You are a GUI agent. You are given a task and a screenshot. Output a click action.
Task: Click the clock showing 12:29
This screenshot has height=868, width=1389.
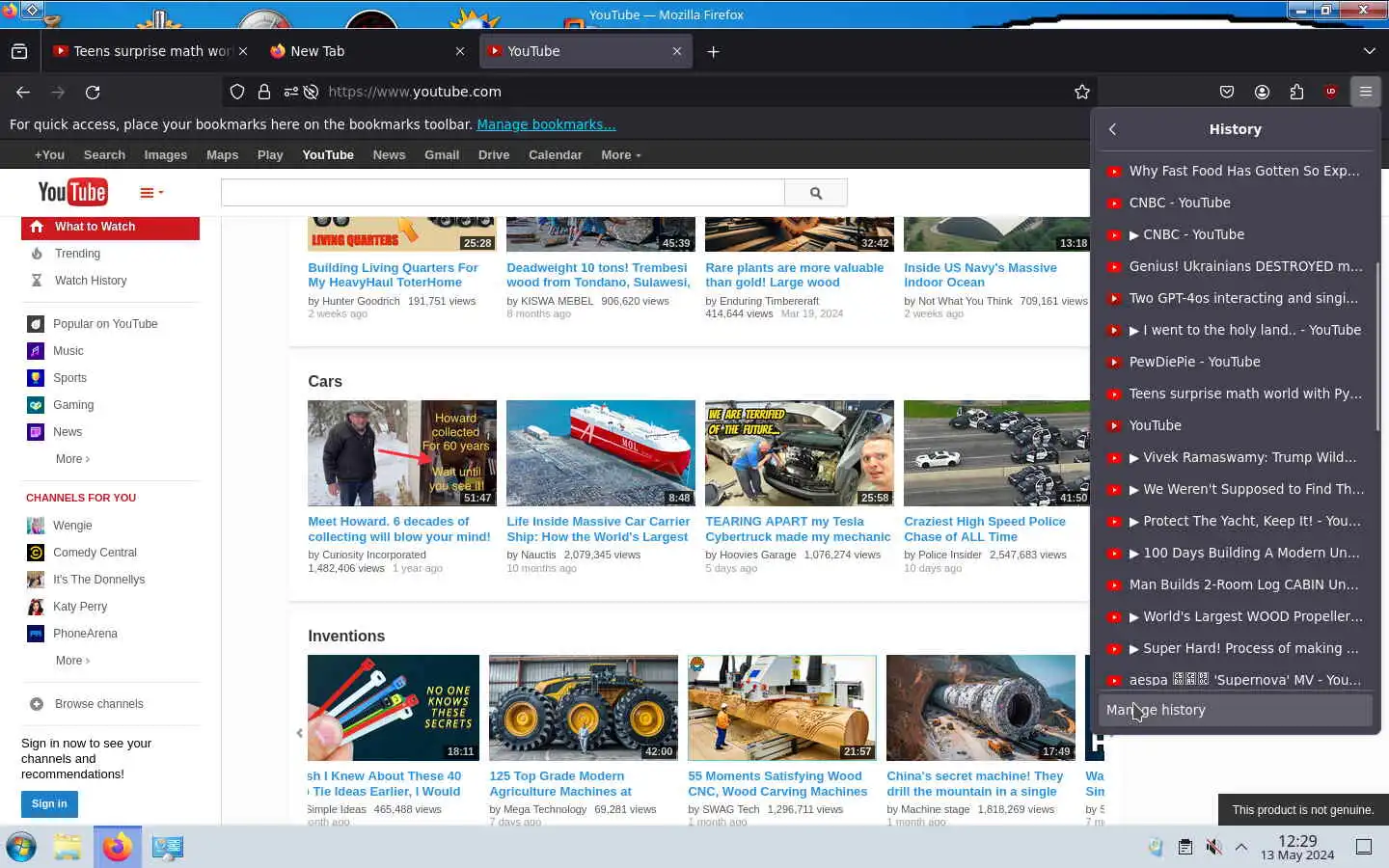tap(1297, 841)
